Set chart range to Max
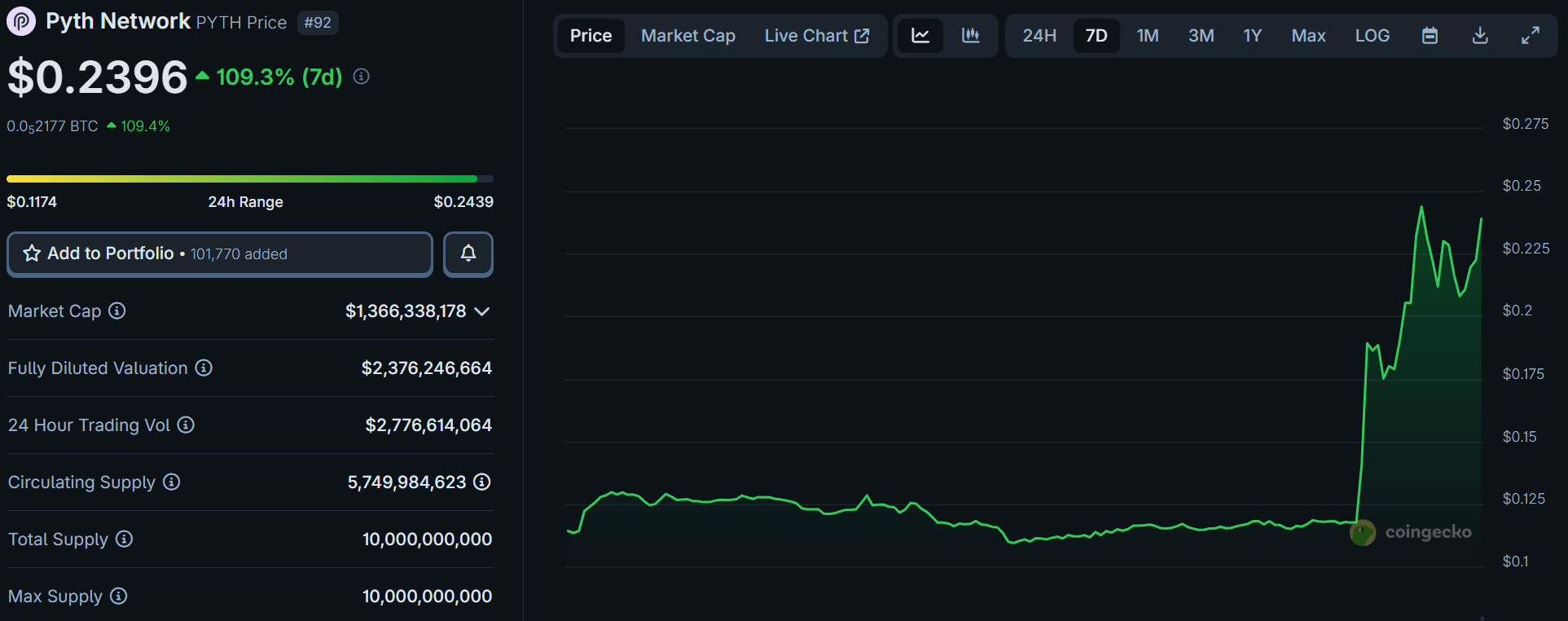The height and width of the screenshot is (621, 1568). (x=1308, y=36)
